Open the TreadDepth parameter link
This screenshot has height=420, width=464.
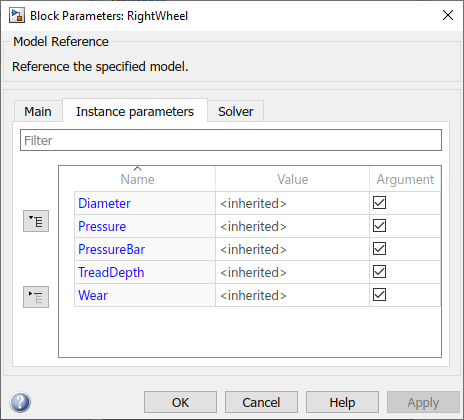pyautogui.click(x=111, y=272)
